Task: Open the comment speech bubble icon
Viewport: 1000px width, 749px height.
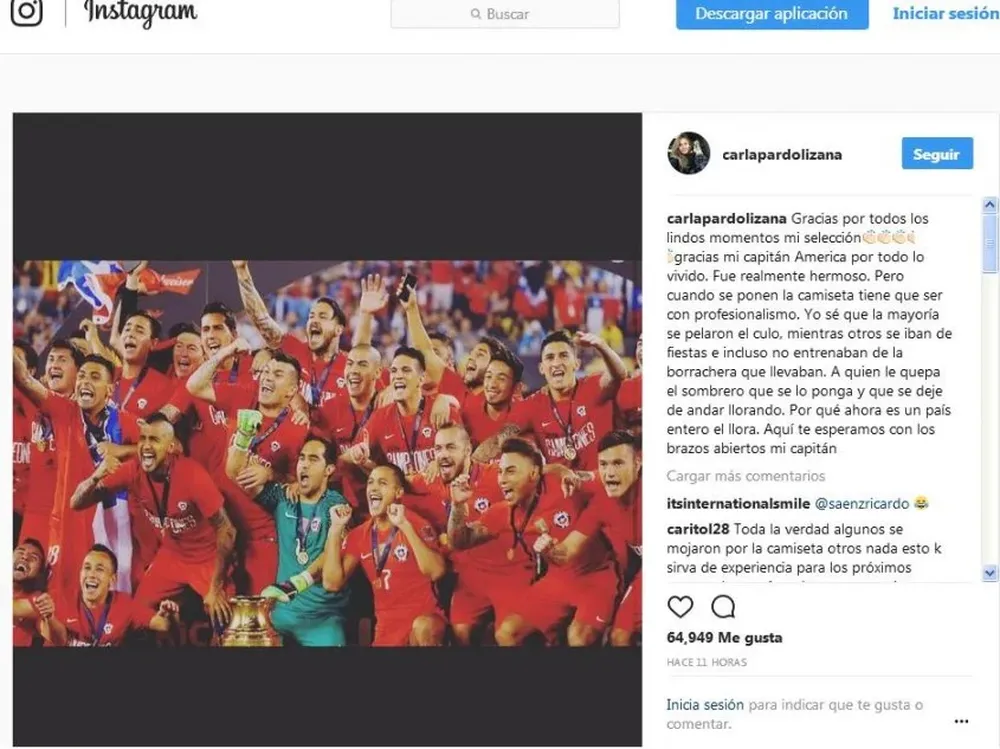Action: click(x=723, y=607)
